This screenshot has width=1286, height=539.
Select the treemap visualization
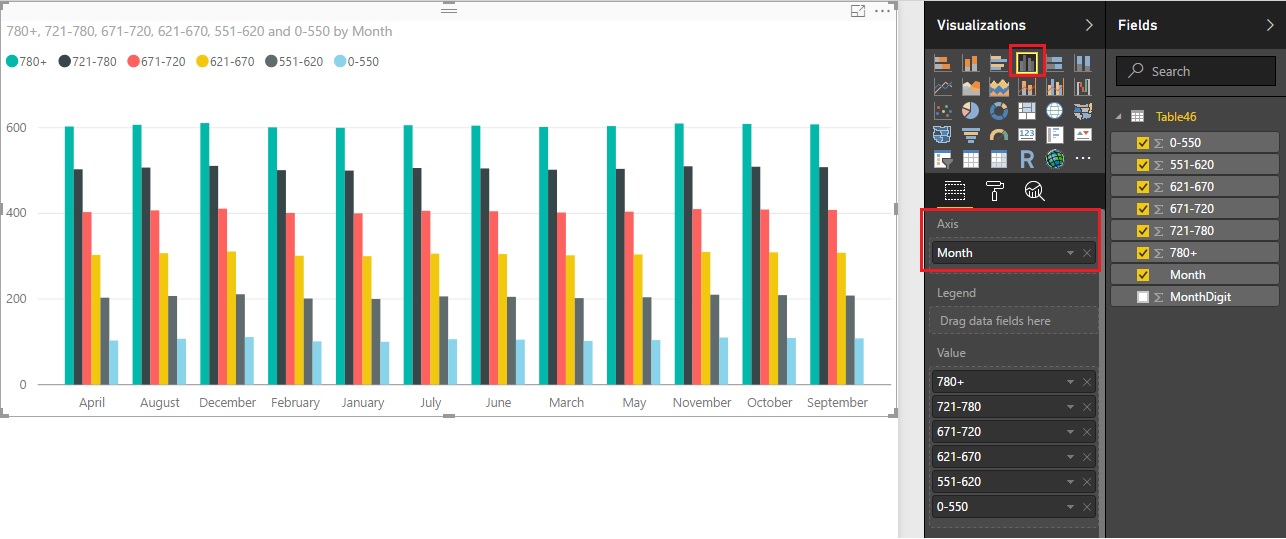click(1027, 111)
